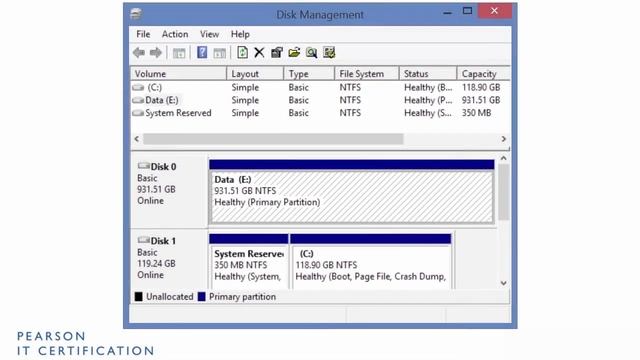Click the black X Delete icon
Viewport: 640px width, 360px height.
pos(259,52)
